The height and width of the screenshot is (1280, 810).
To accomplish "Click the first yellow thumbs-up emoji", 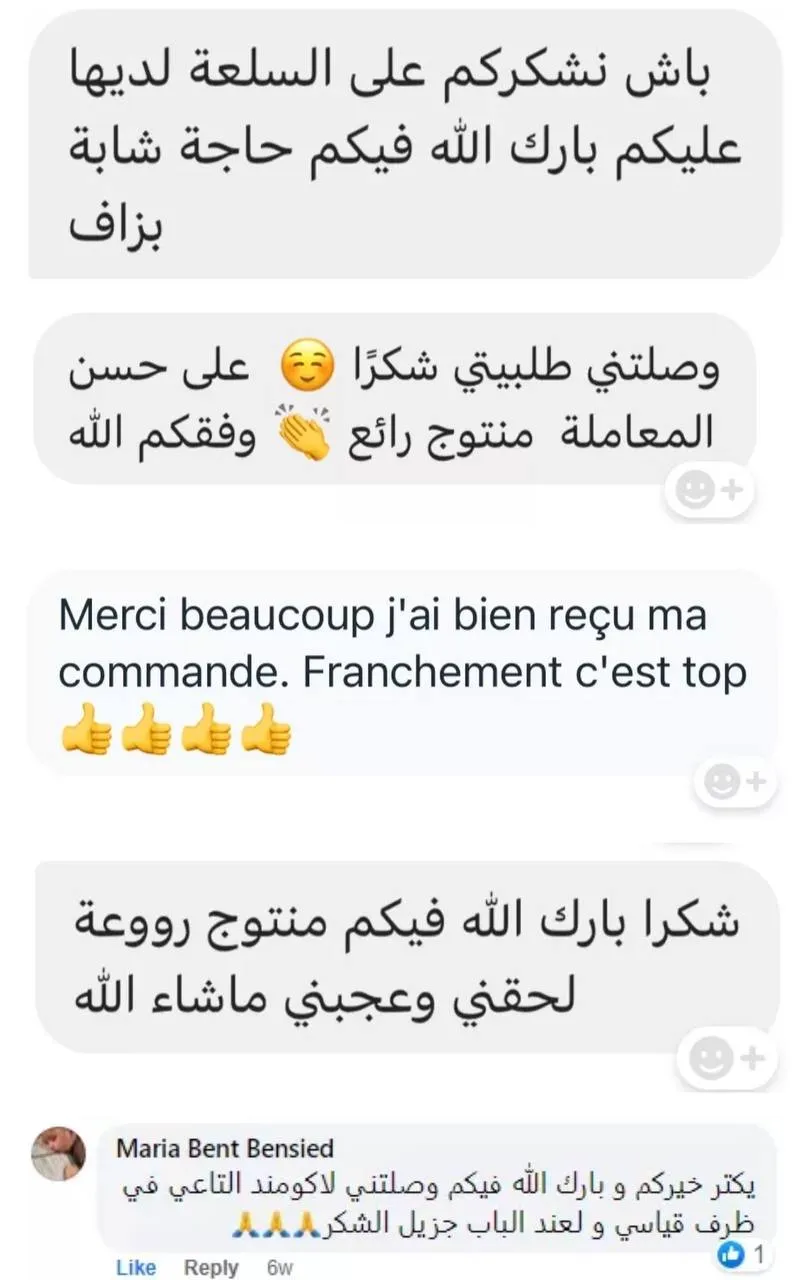I will pos(84,730).
